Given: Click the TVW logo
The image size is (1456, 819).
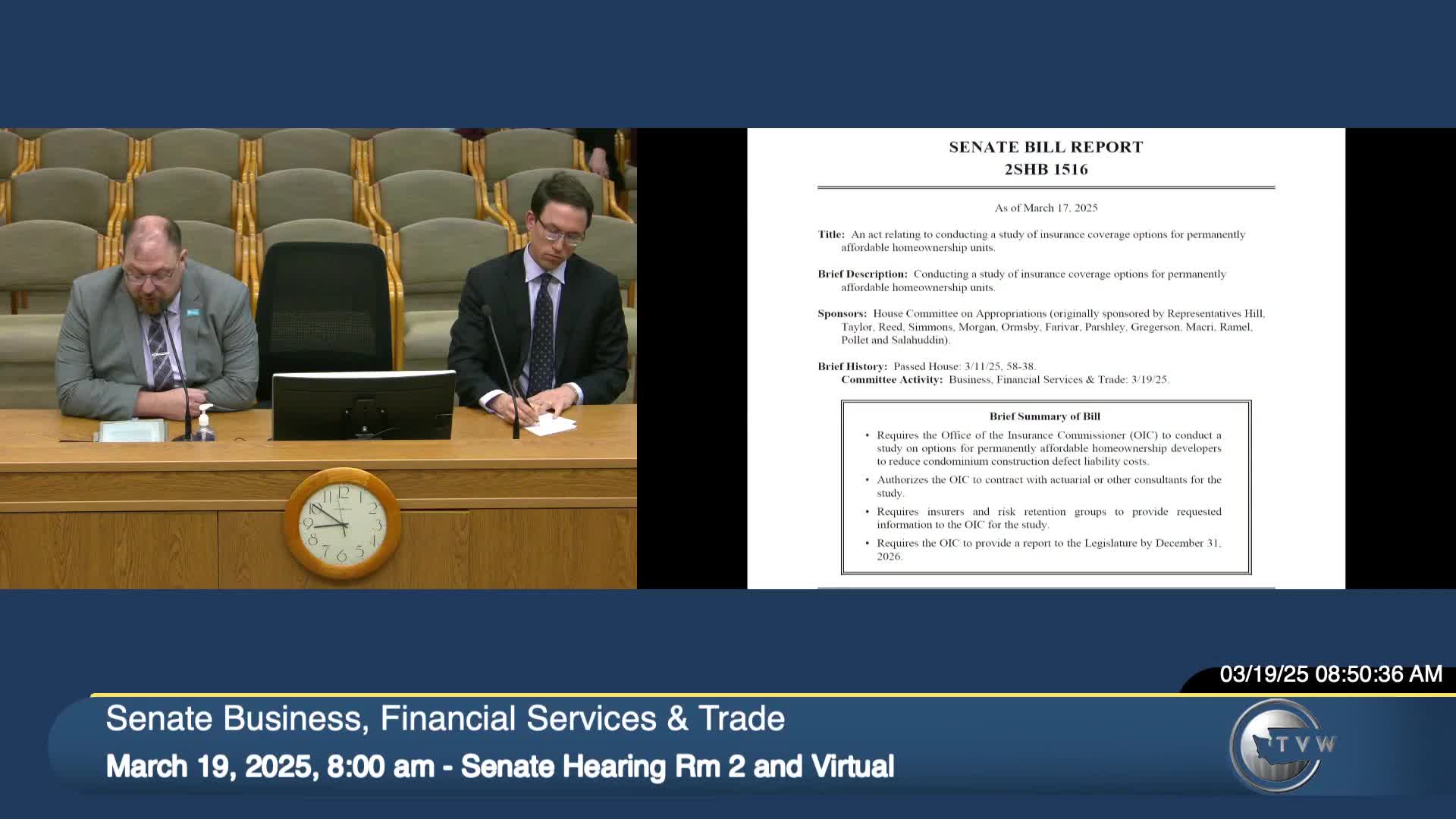Looking at the screenshot, I should coord(1281,745).
